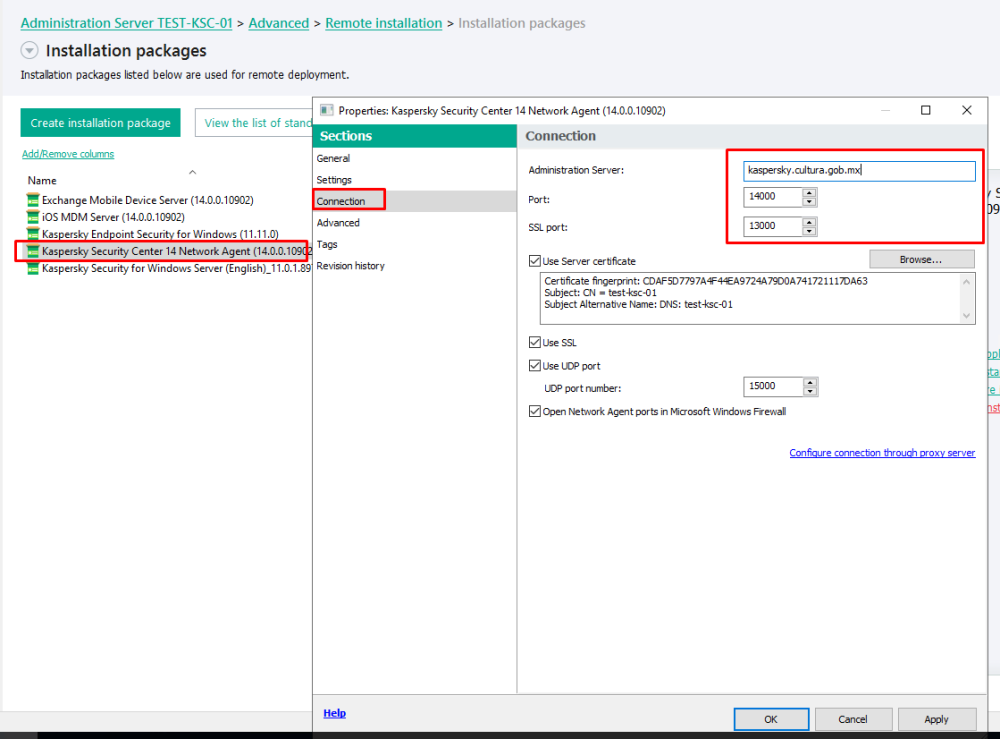Click Browse to choose a server certificate

[922, 260]
